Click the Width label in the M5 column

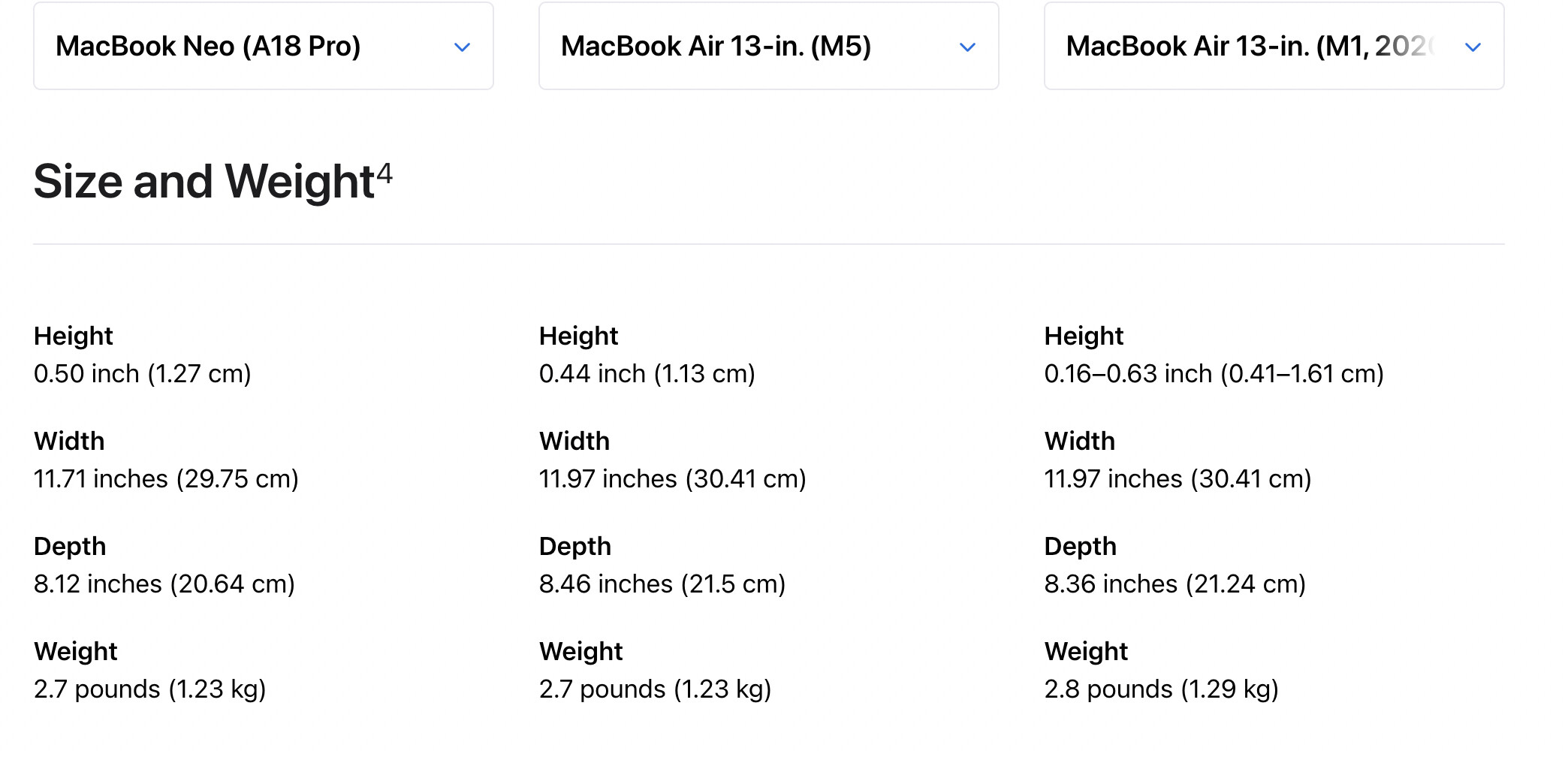point(574,441)
